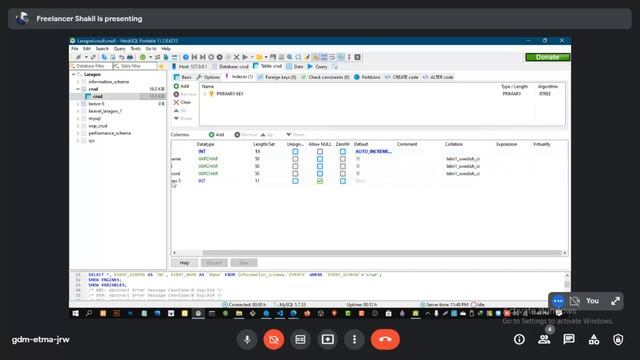Toggle Unsigned for the AUTO_INCREMENT column row
This screenshot has width=640, height=360.
[295, 151]
